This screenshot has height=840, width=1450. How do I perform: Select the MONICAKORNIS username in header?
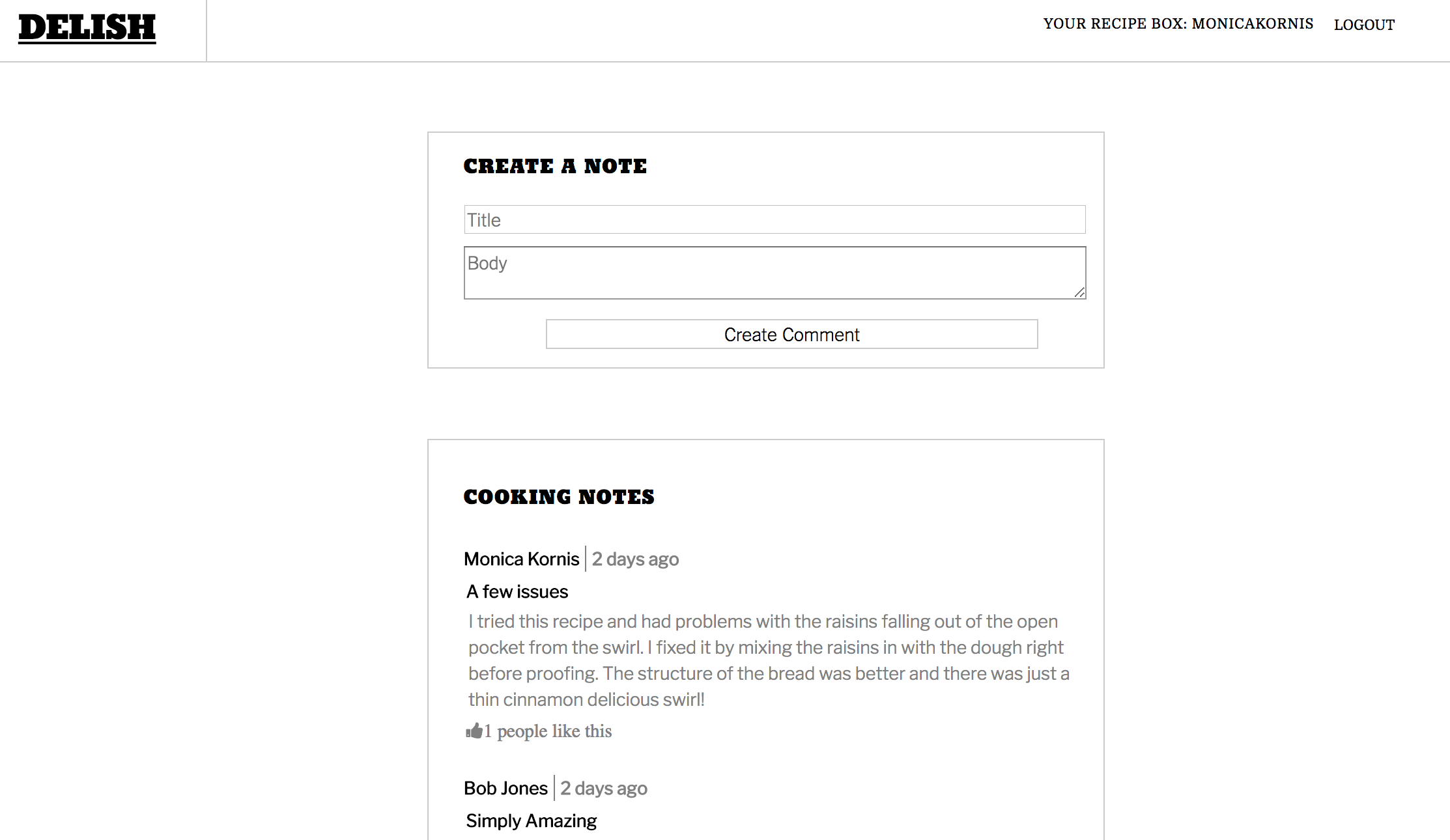tap(1253, 24)
